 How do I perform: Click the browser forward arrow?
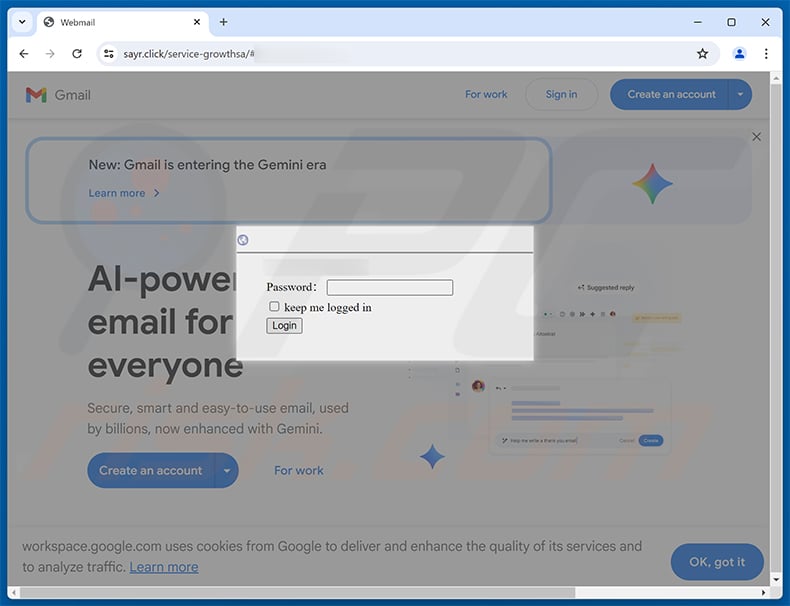pos(50,53)
